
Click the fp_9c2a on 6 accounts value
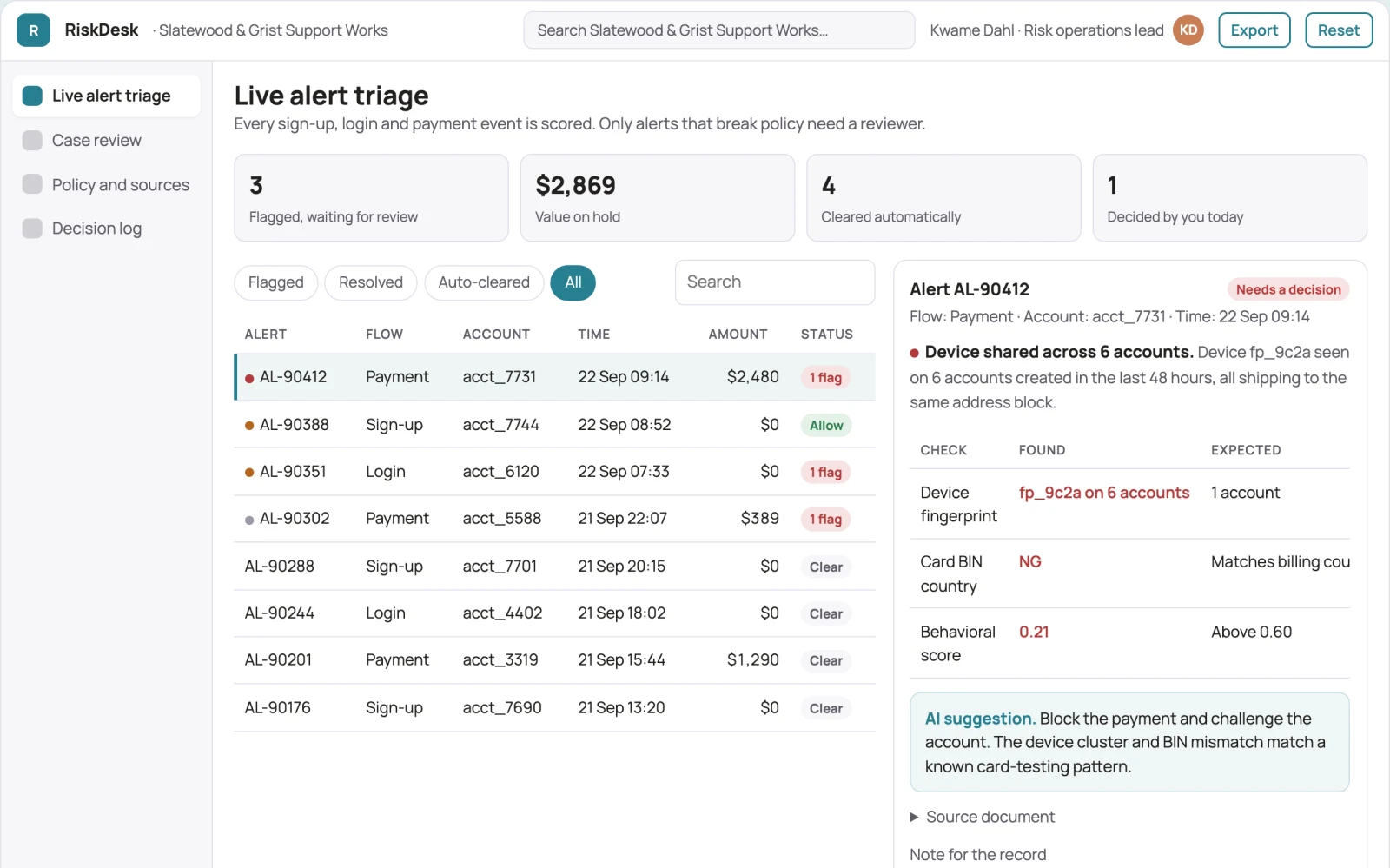coord(1104,493)
